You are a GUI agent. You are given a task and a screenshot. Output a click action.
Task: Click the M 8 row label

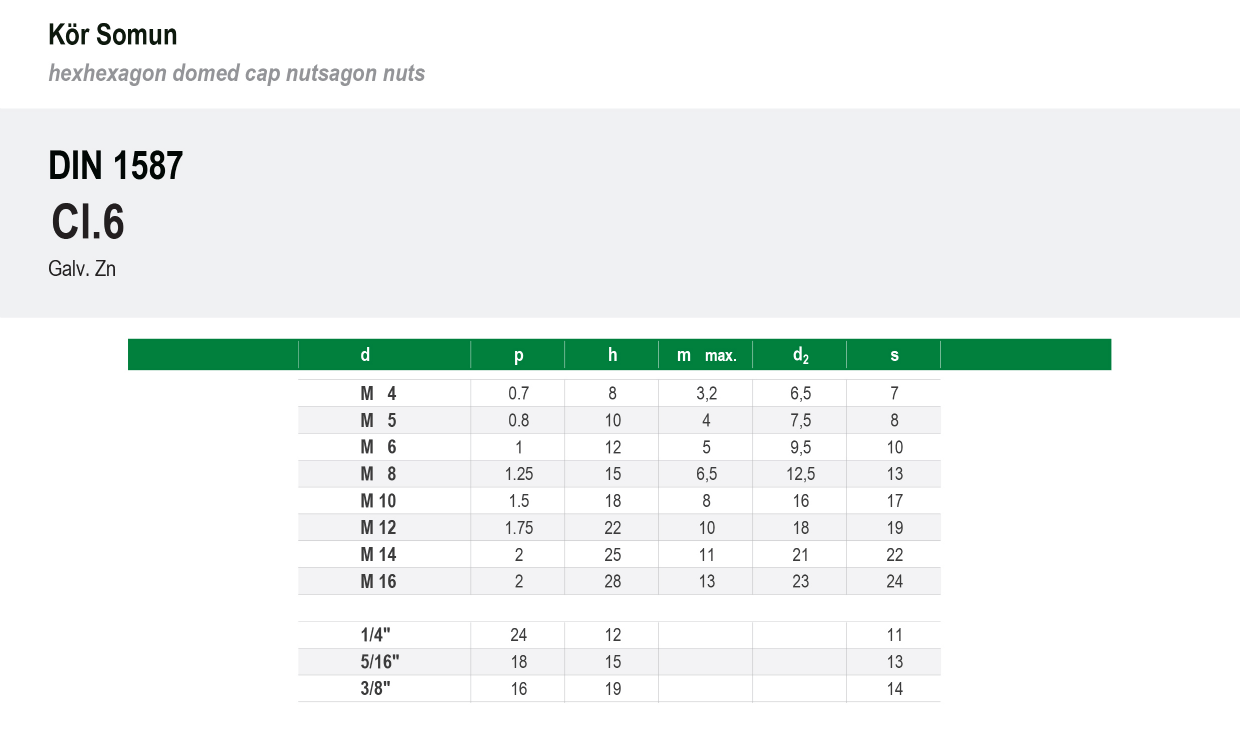tap(378, 474)
